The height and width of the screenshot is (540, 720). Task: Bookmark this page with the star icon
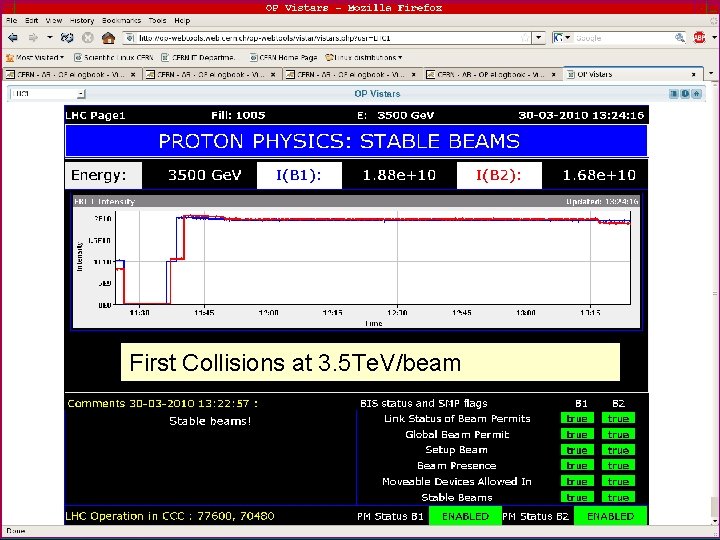tap(525, 38)
